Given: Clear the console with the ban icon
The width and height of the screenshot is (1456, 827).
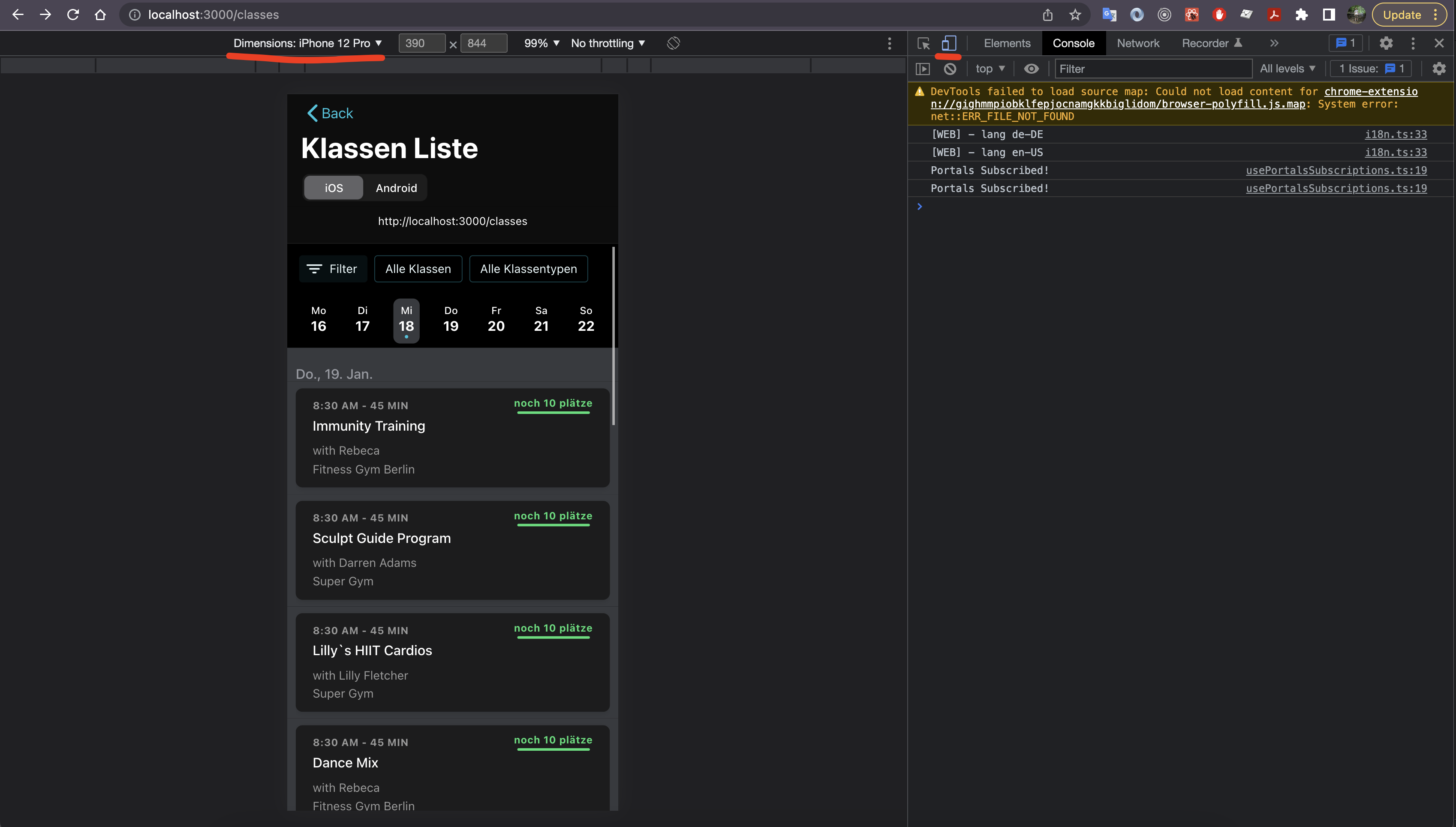Looking at the screenshot, I should point(950,69).
